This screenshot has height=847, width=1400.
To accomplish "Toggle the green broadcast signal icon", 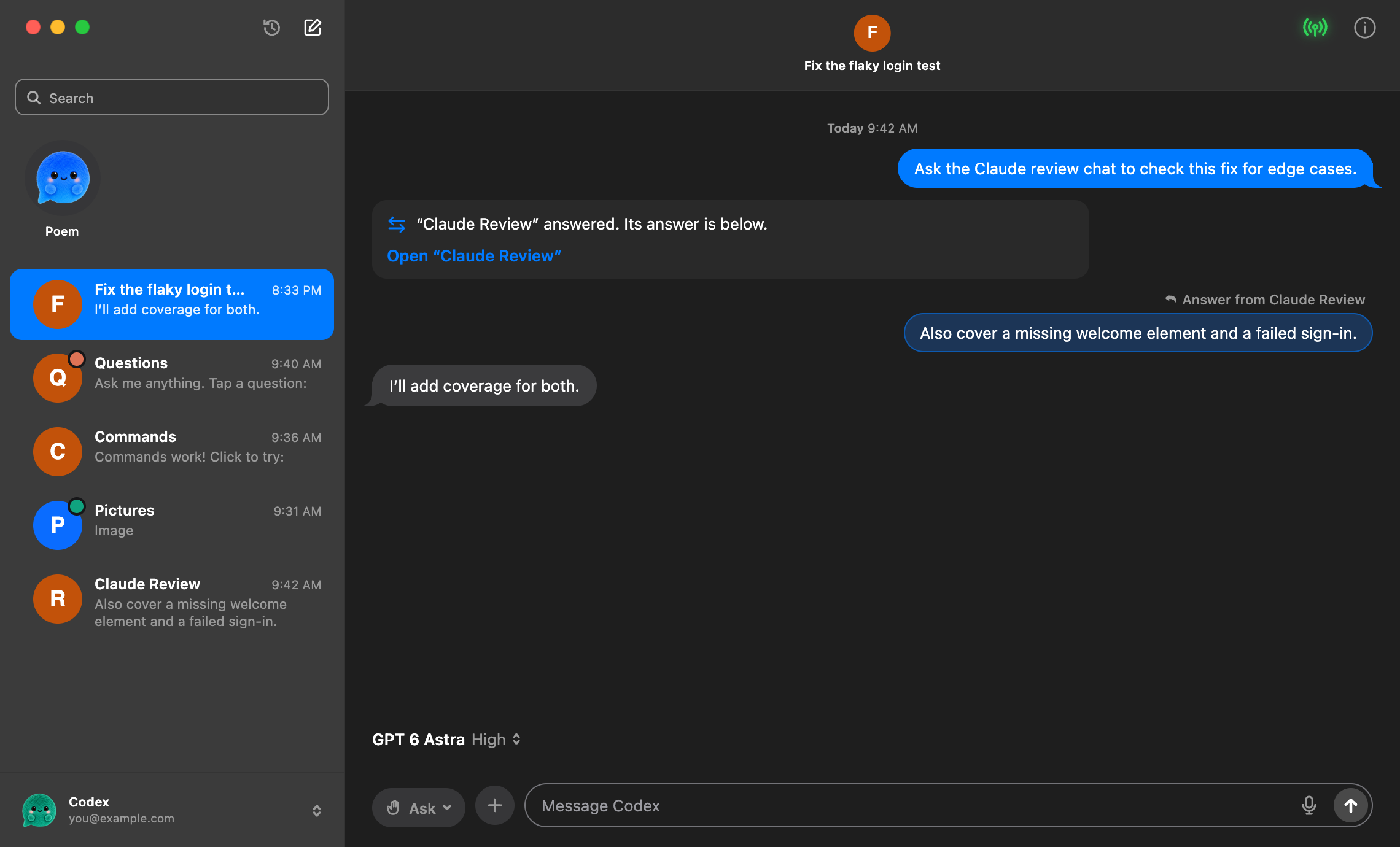I will 1315,28.
